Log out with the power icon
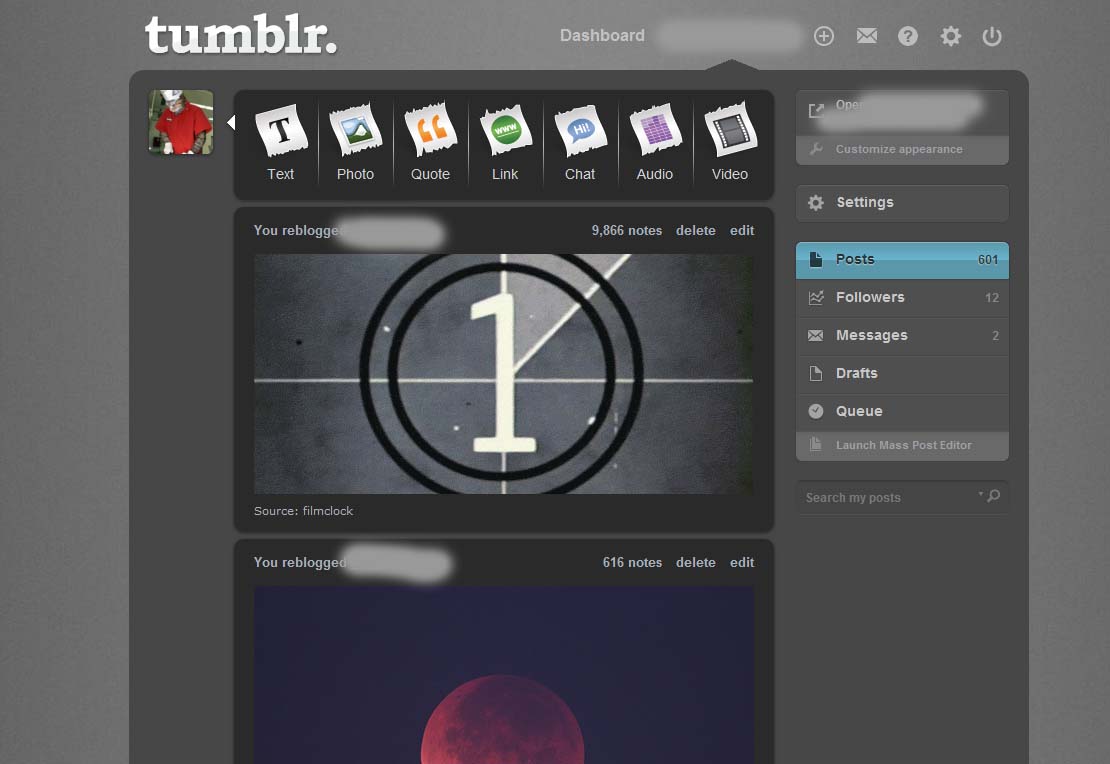Screen dimensions: 1110x764 992,36
